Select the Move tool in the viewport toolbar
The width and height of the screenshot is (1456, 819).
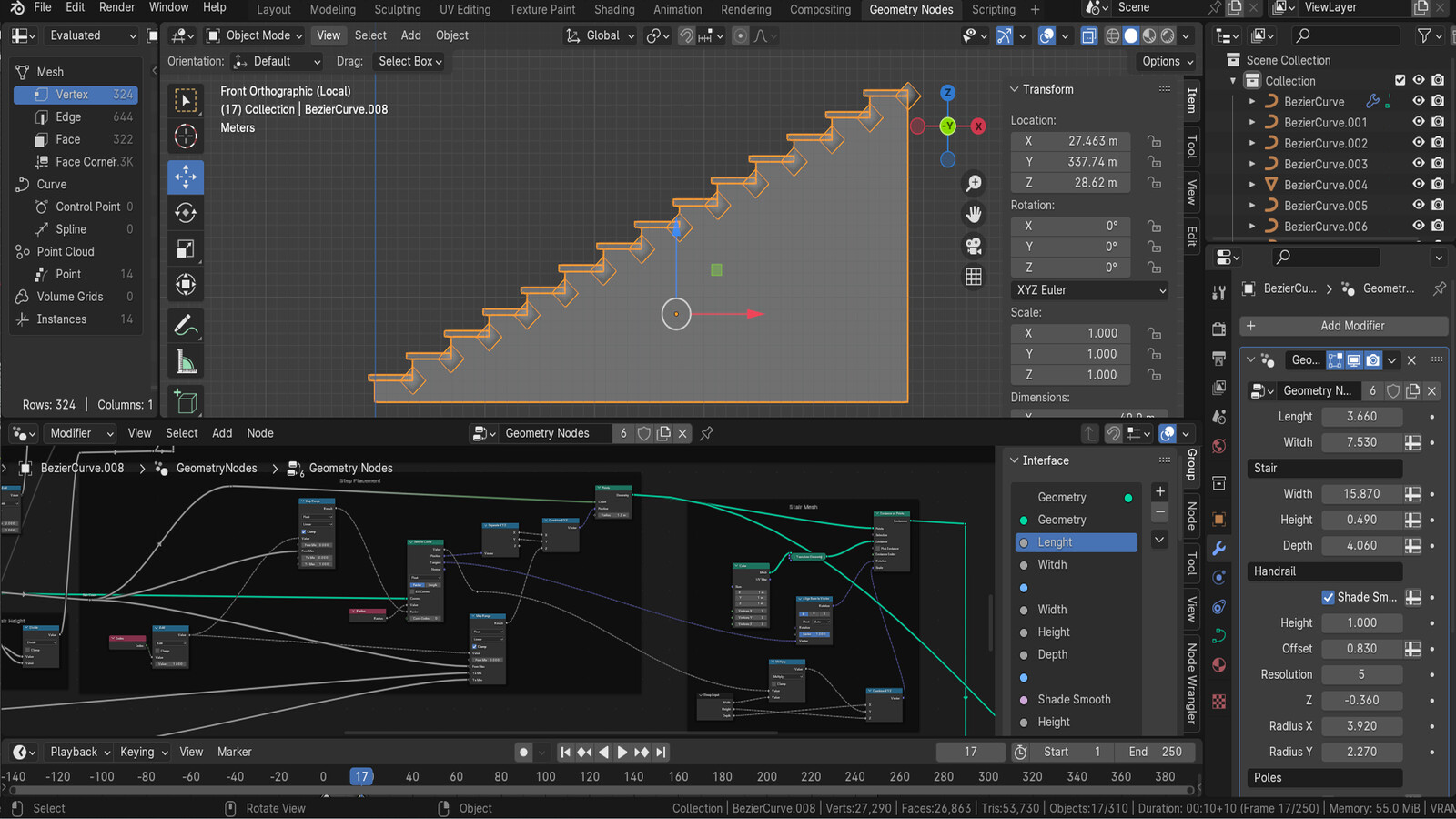tap(186, 177)
